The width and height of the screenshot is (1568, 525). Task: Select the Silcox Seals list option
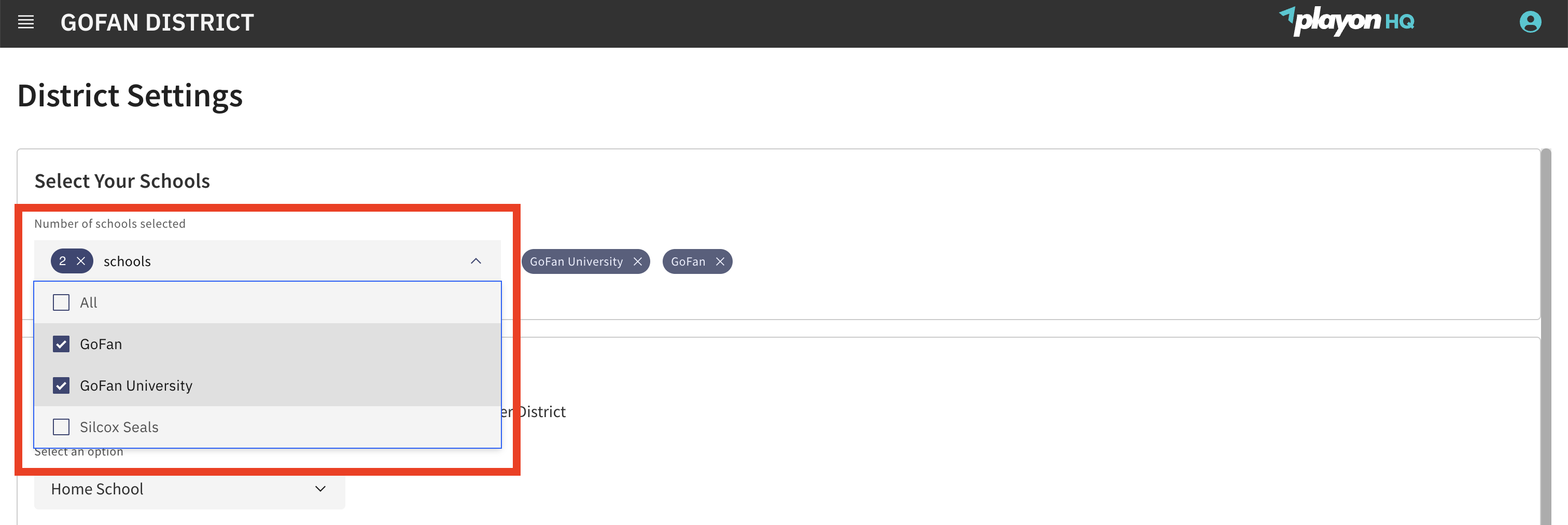(x=119, y=427)
